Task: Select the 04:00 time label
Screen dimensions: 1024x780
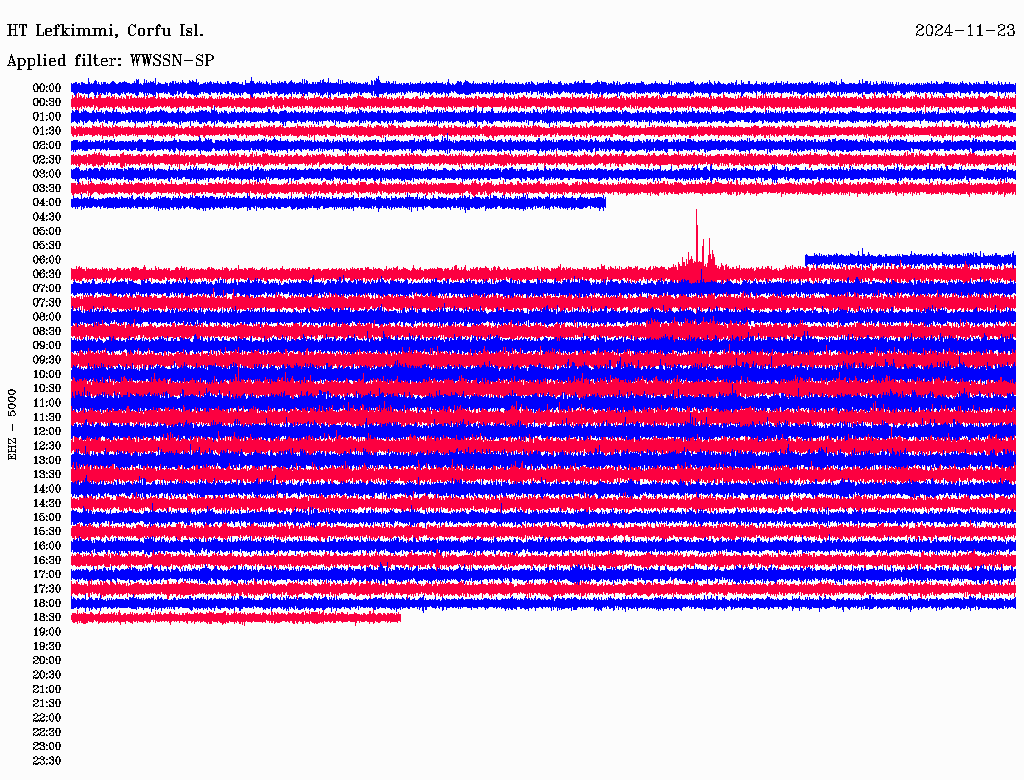Action: pyautogui.click(x=47, y=203)
